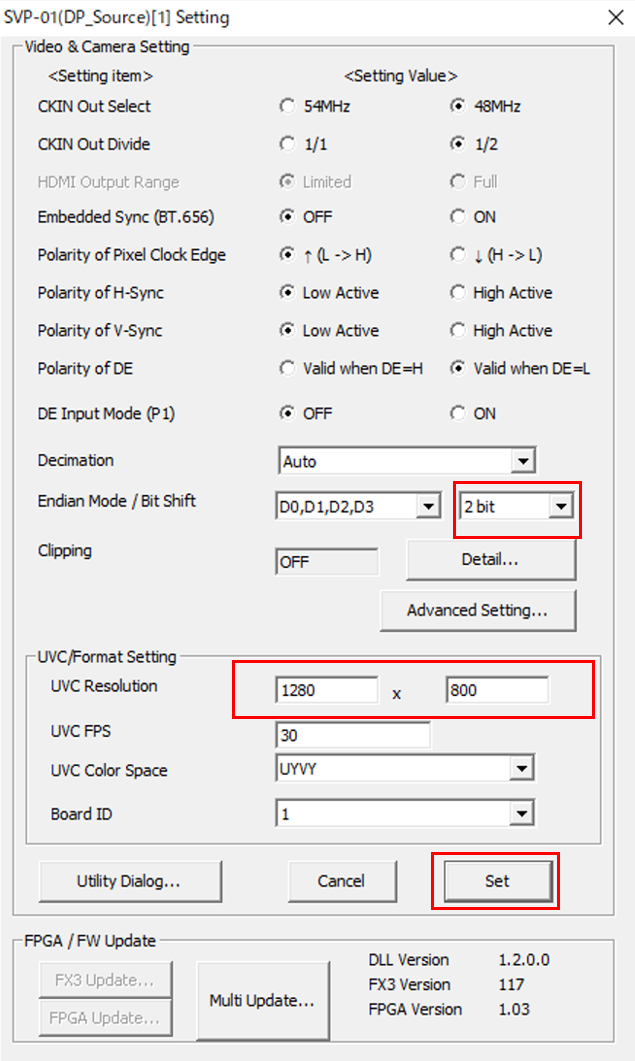Enable DE Input Mode (P1) ON
The height and width of the screenshot is (1061, 635).
pyautogui.click(x=458, y=413)
